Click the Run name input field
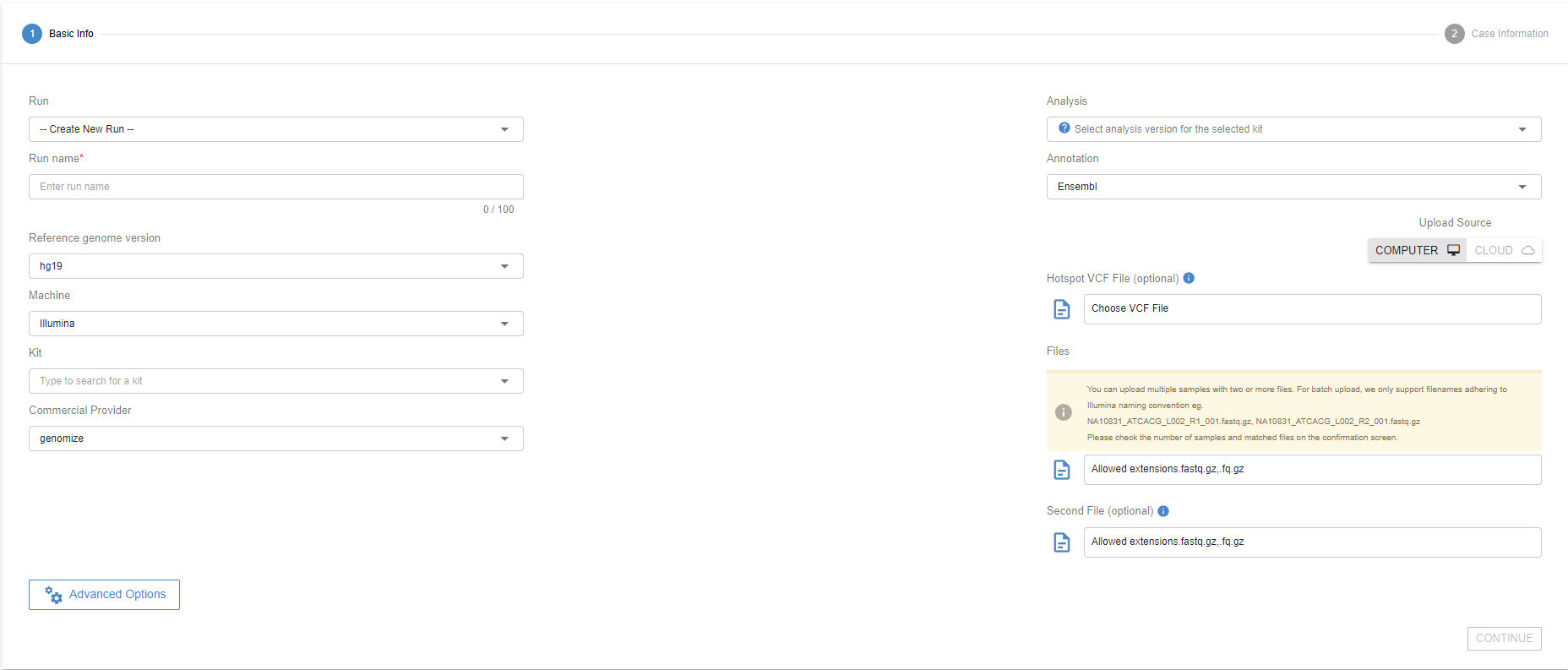 [x=276, y=187]
